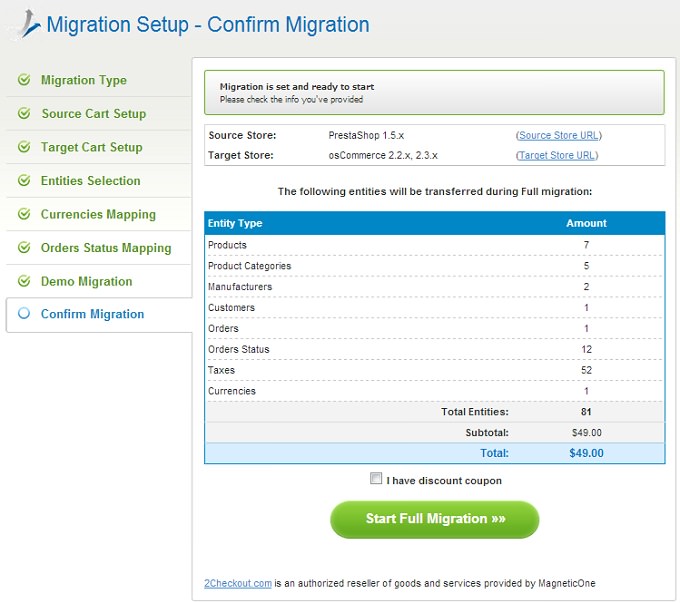Open the Demo Migration step
The image size is (680, 603).
[86, 281]
